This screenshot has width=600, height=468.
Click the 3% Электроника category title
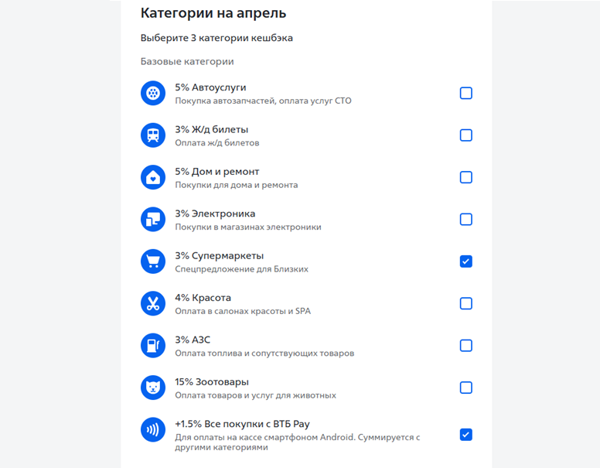click(x=215, y=213)
